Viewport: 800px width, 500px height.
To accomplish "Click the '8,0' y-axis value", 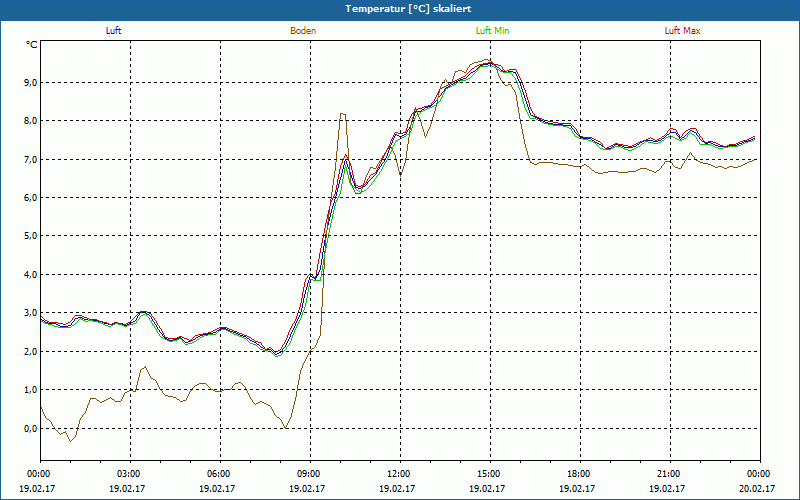I will [31, 120].
